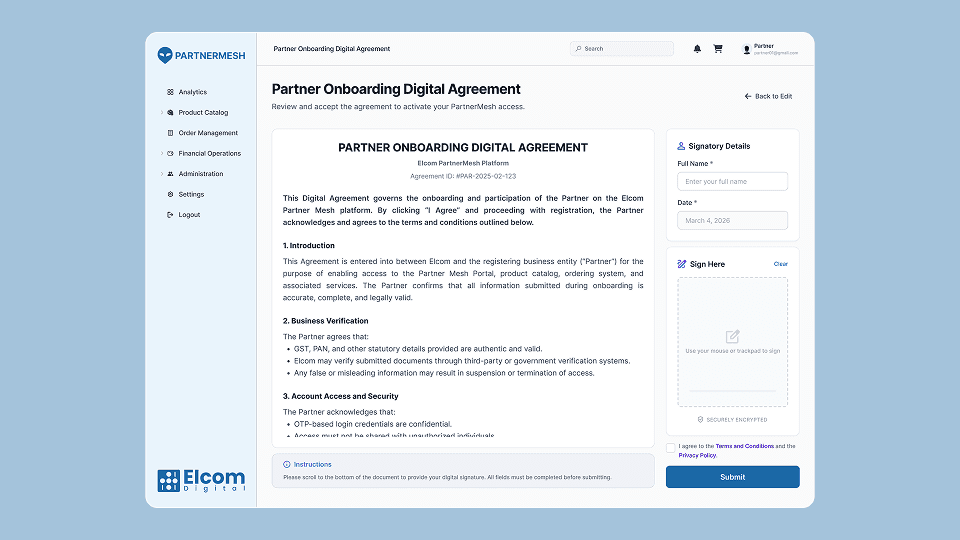Click the Settings gear icon in sidebar
960x540 pixels.
pyautogui.click(x=170, y=194)
